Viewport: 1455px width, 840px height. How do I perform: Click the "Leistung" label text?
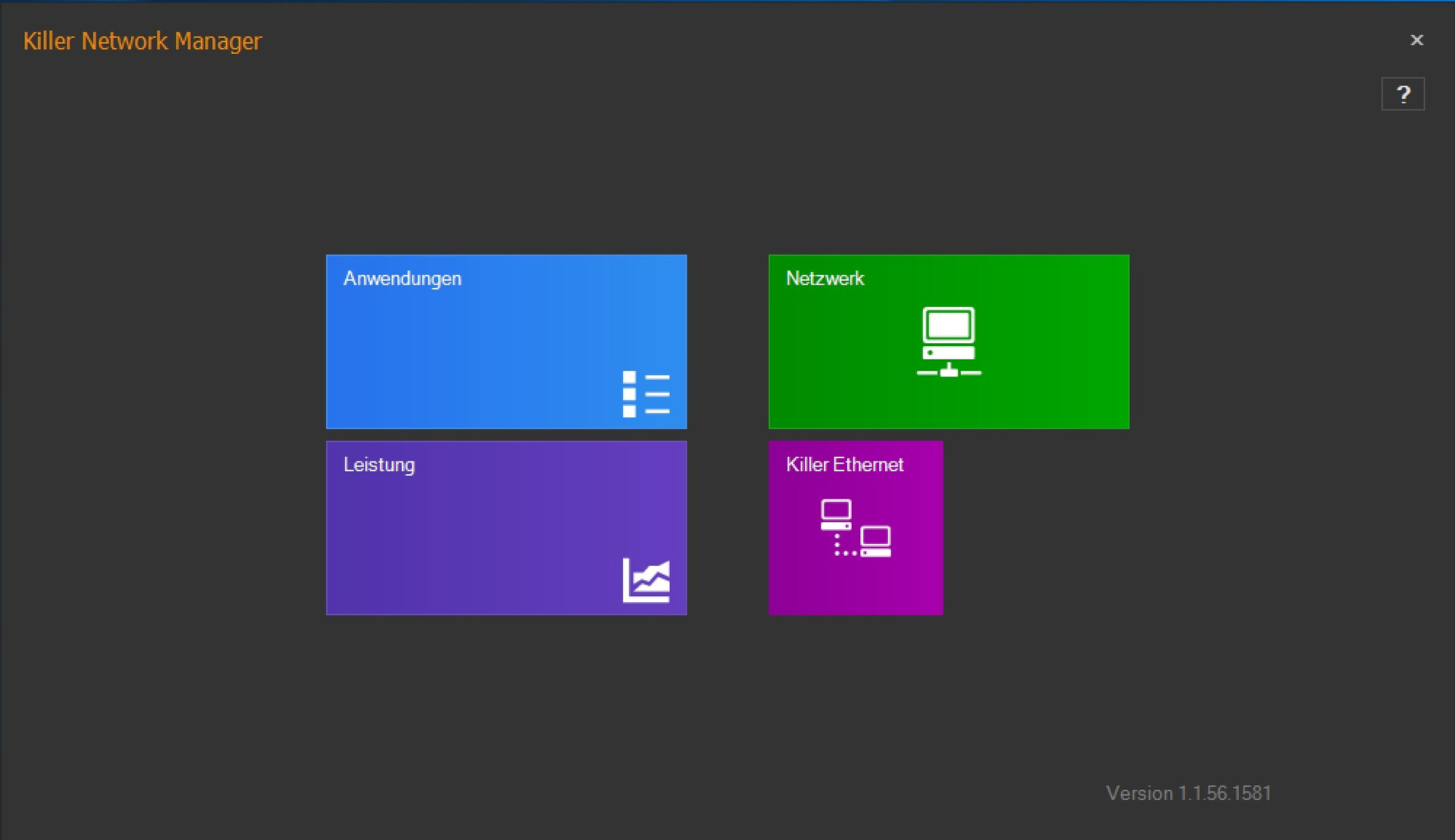coord(379,465)
